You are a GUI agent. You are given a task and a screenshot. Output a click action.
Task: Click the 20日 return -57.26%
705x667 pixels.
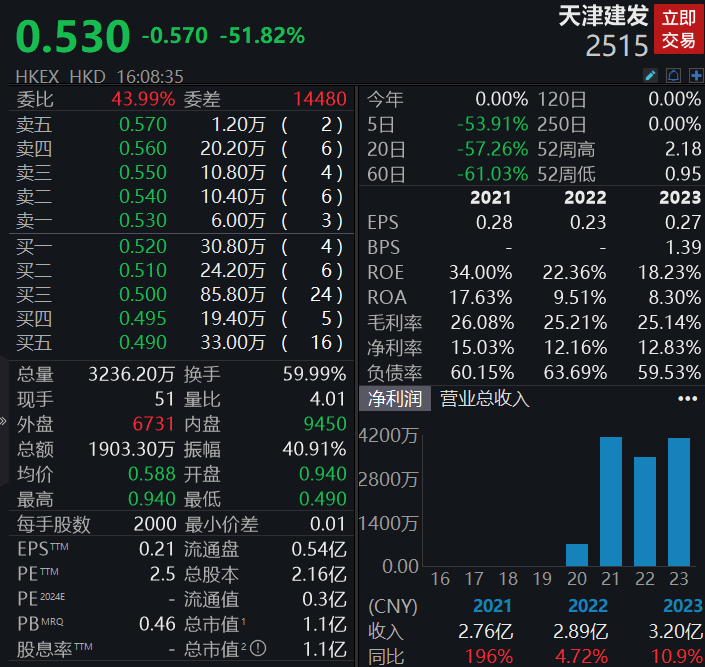(x=493, y=149)
